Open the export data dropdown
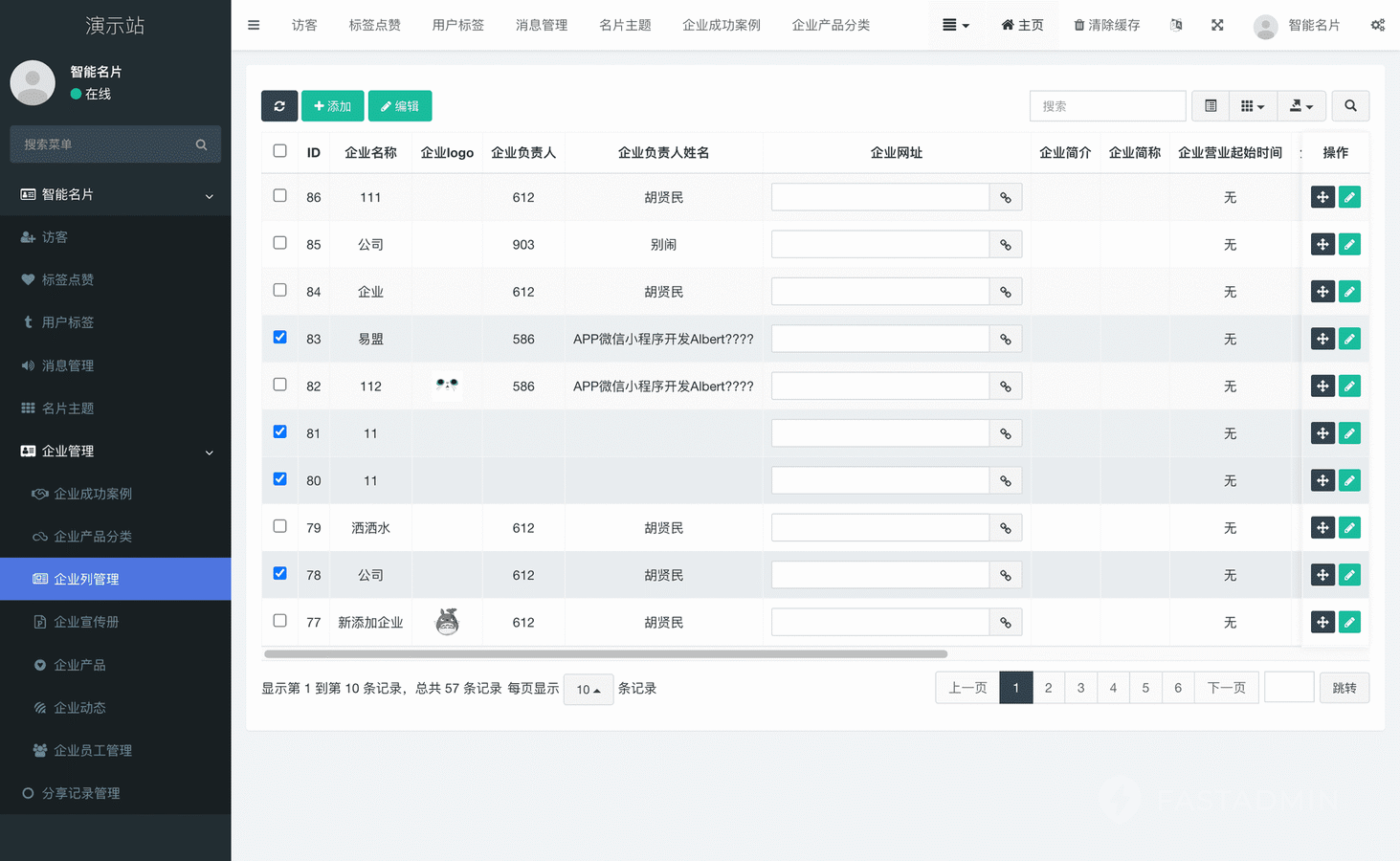 click(1300, 106)
